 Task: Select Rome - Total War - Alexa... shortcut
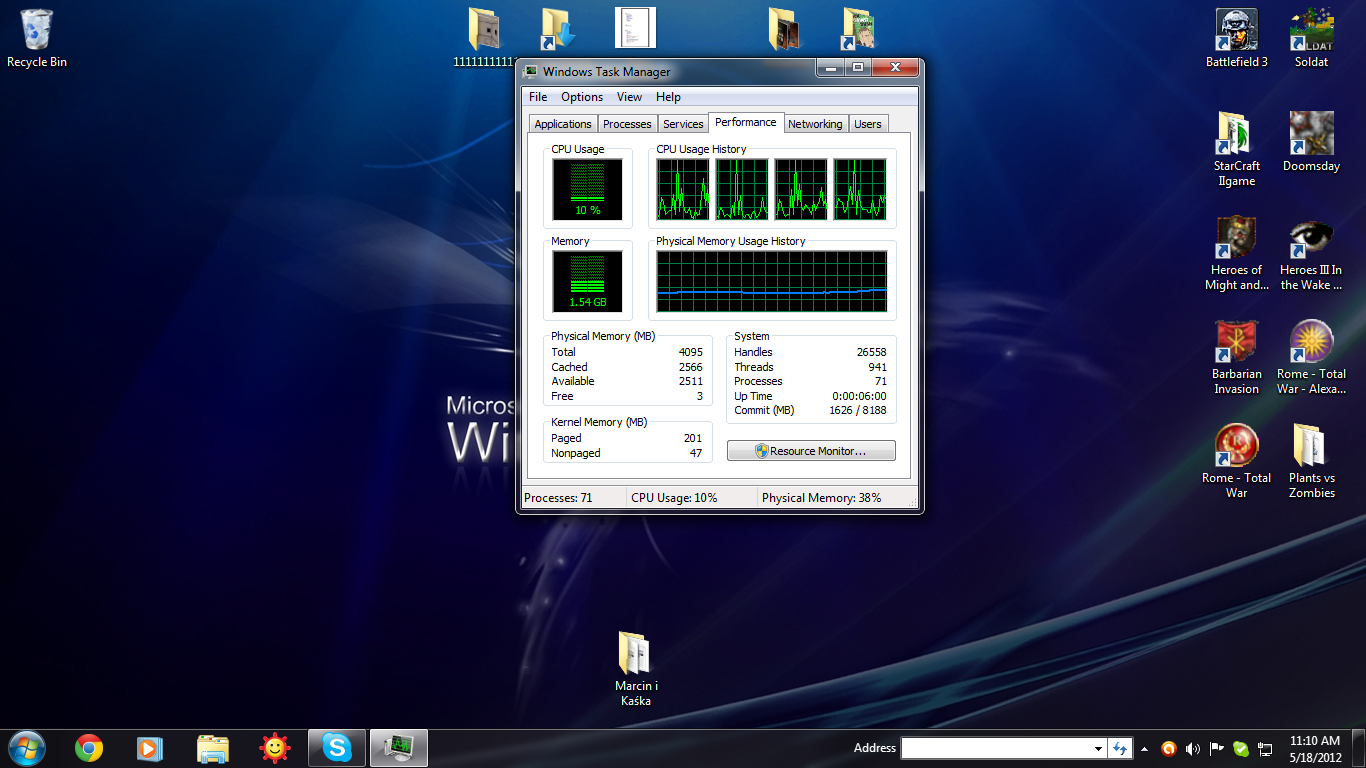click(1311, 358)
